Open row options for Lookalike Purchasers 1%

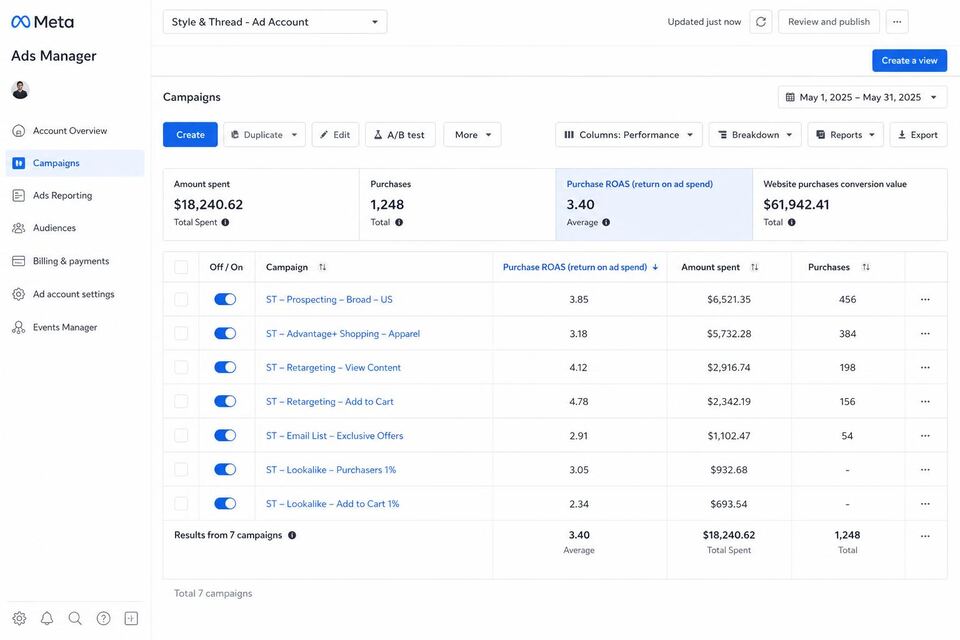tap(925, 469)
